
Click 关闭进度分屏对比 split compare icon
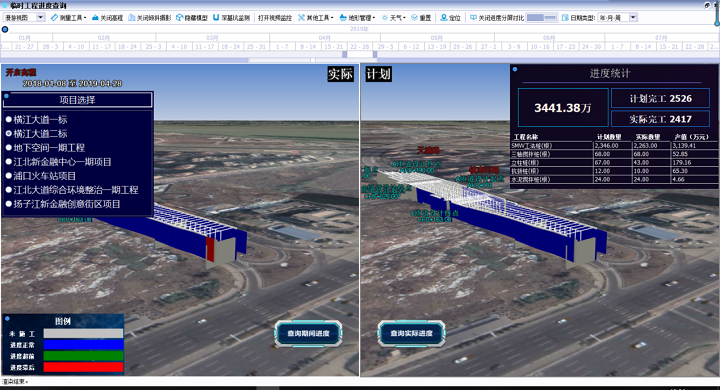coord(473,17)
